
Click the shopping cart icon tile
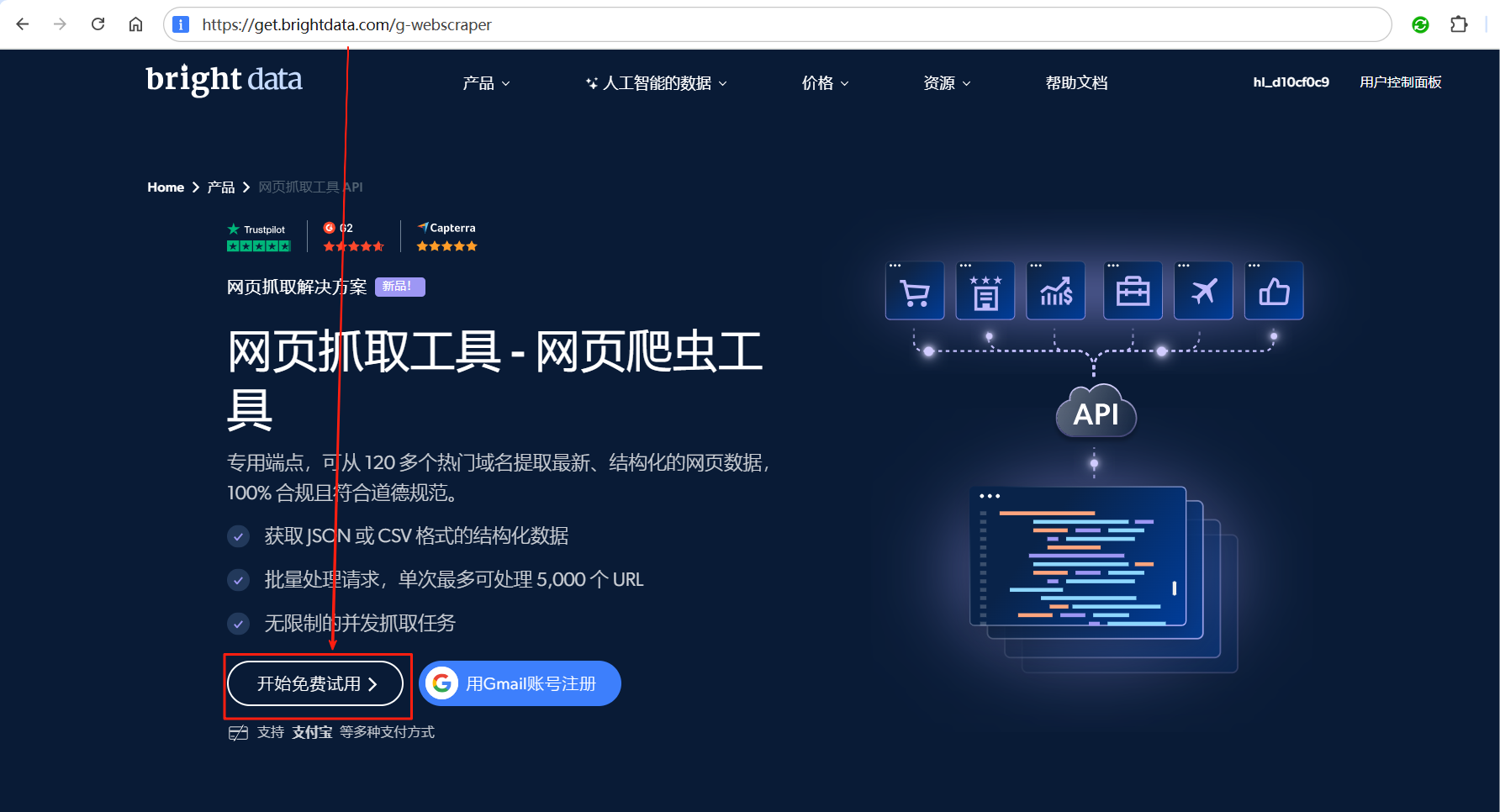click(915, 292)
